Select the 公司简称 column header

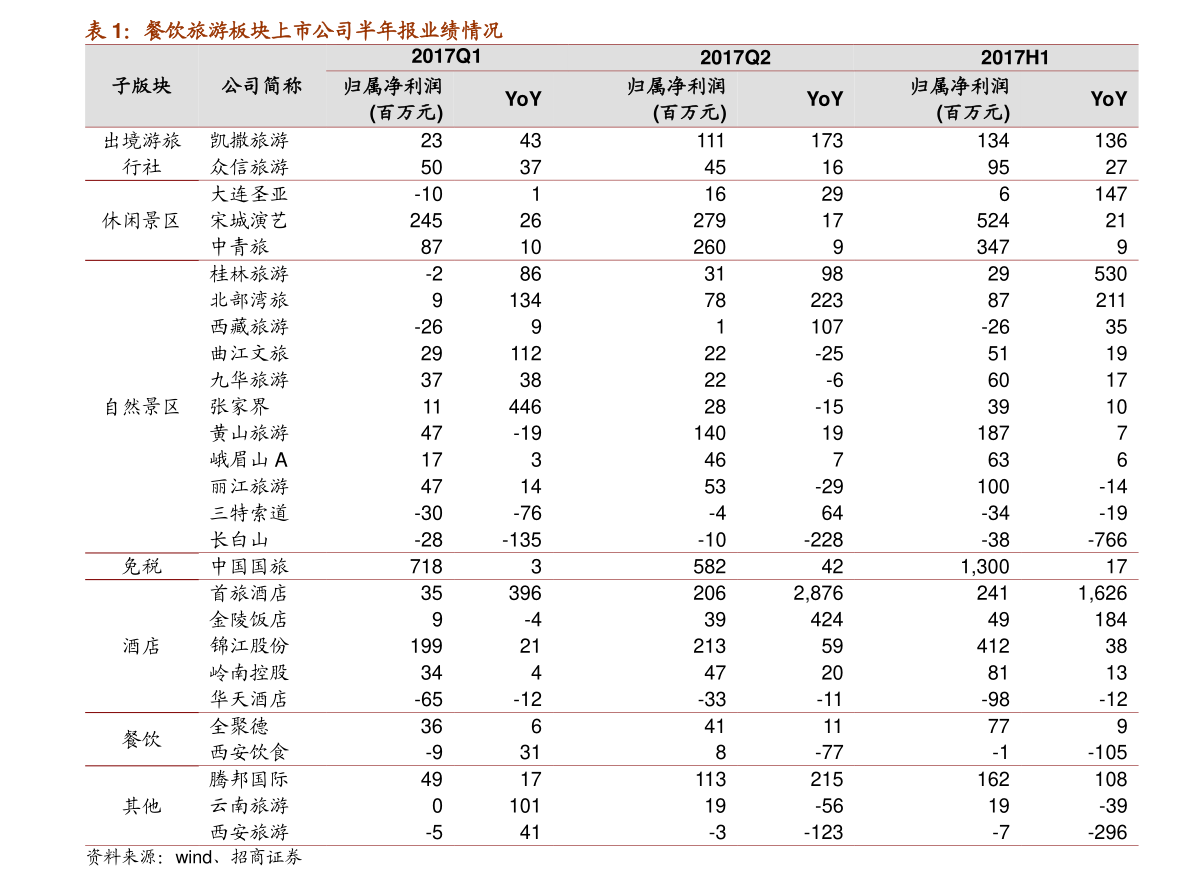[x=261, y=86]
